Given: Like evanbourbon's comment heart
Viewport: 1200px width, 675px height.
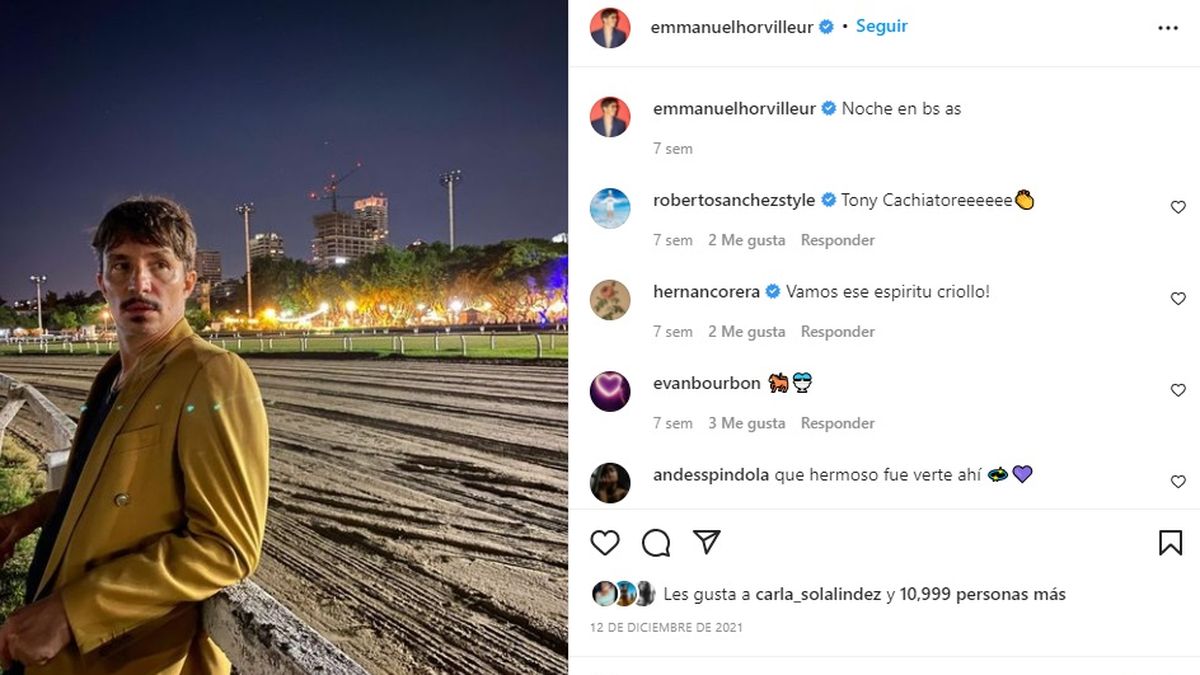Looking at the screenshot, I should [1178, 390].
